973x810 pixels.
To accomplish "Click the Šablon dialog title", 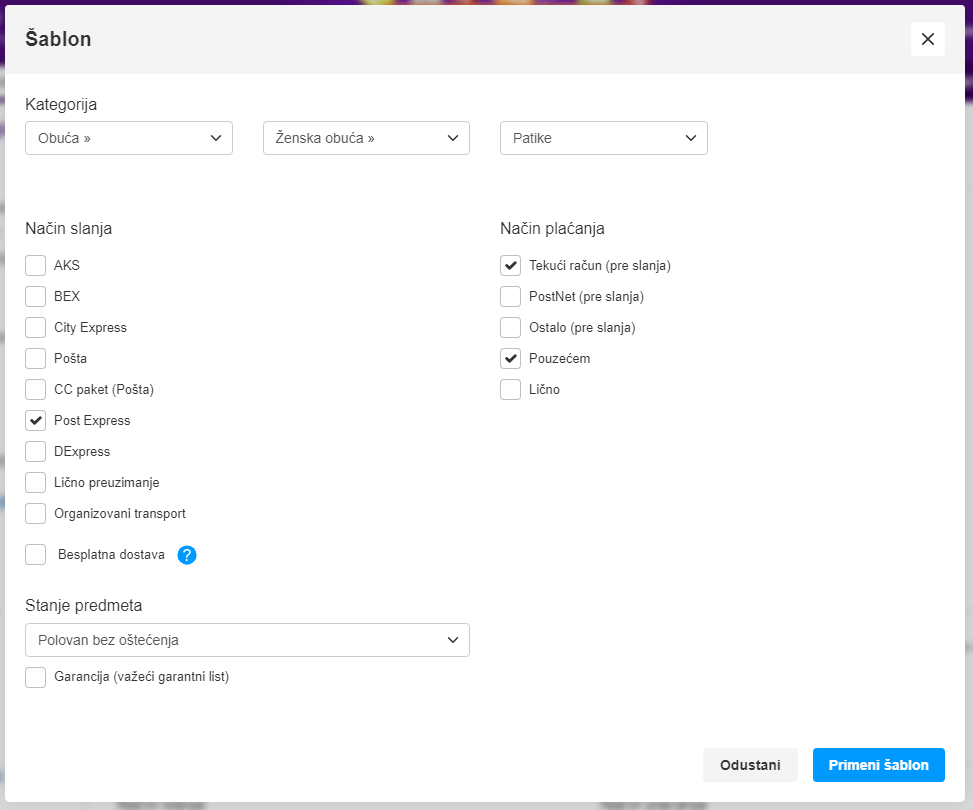I will point(58,38).
